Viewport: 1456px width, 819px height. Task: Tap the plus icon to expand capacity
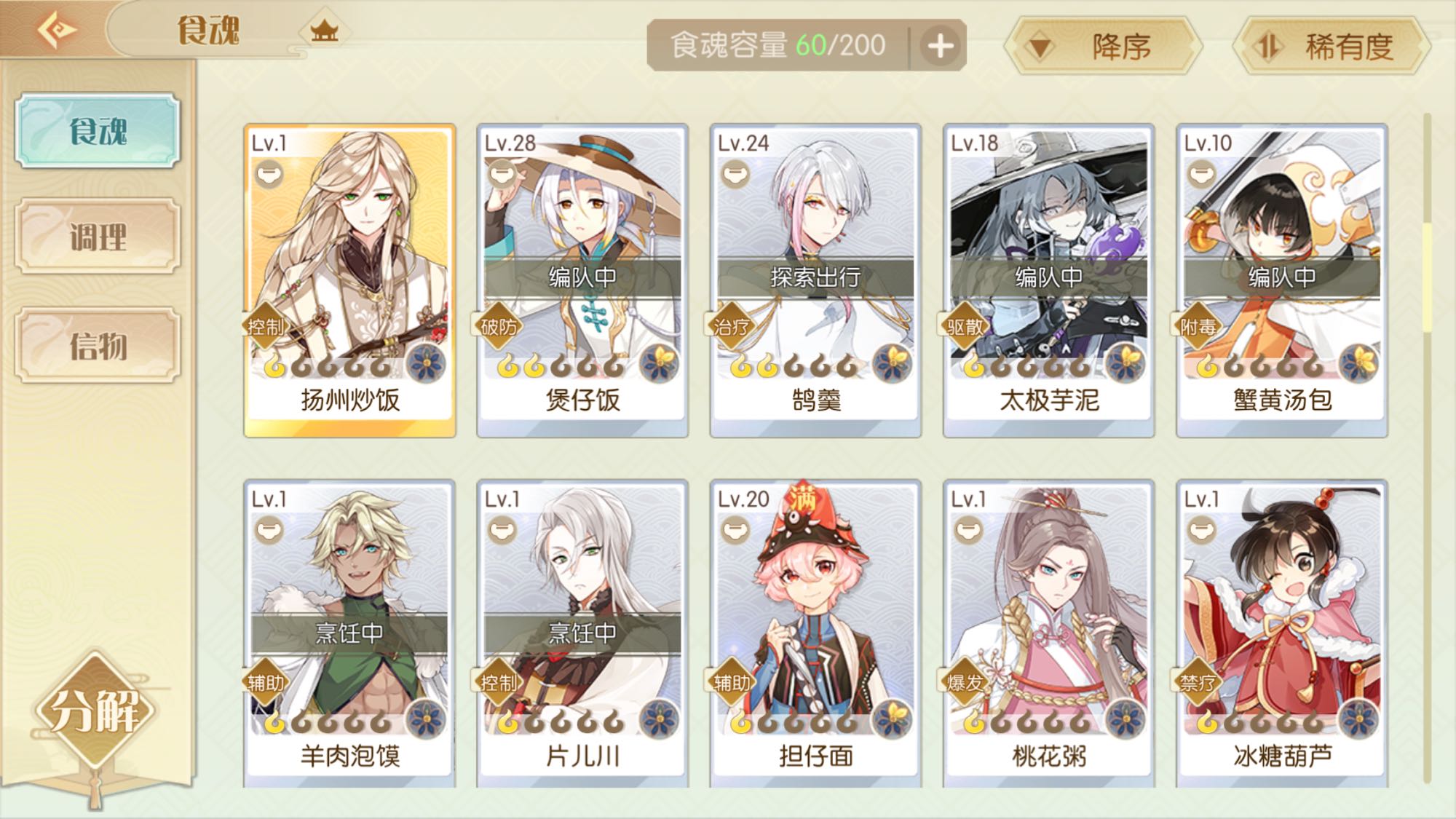click(x=940, y=47)
